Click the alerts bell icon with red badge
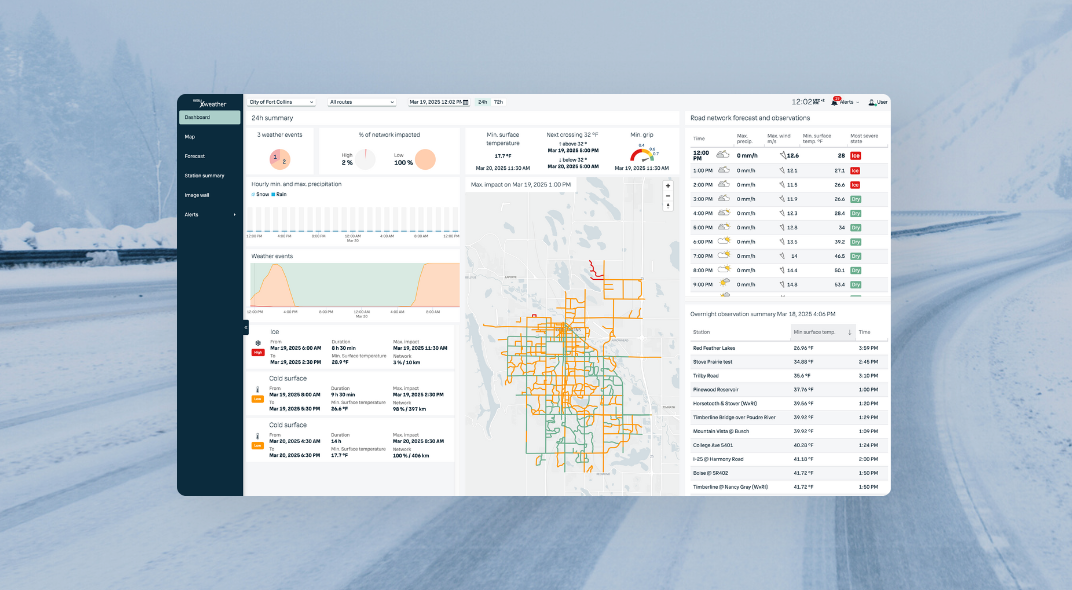The height and width of the screenshot is (590, 1072). (x=835, y=101)
